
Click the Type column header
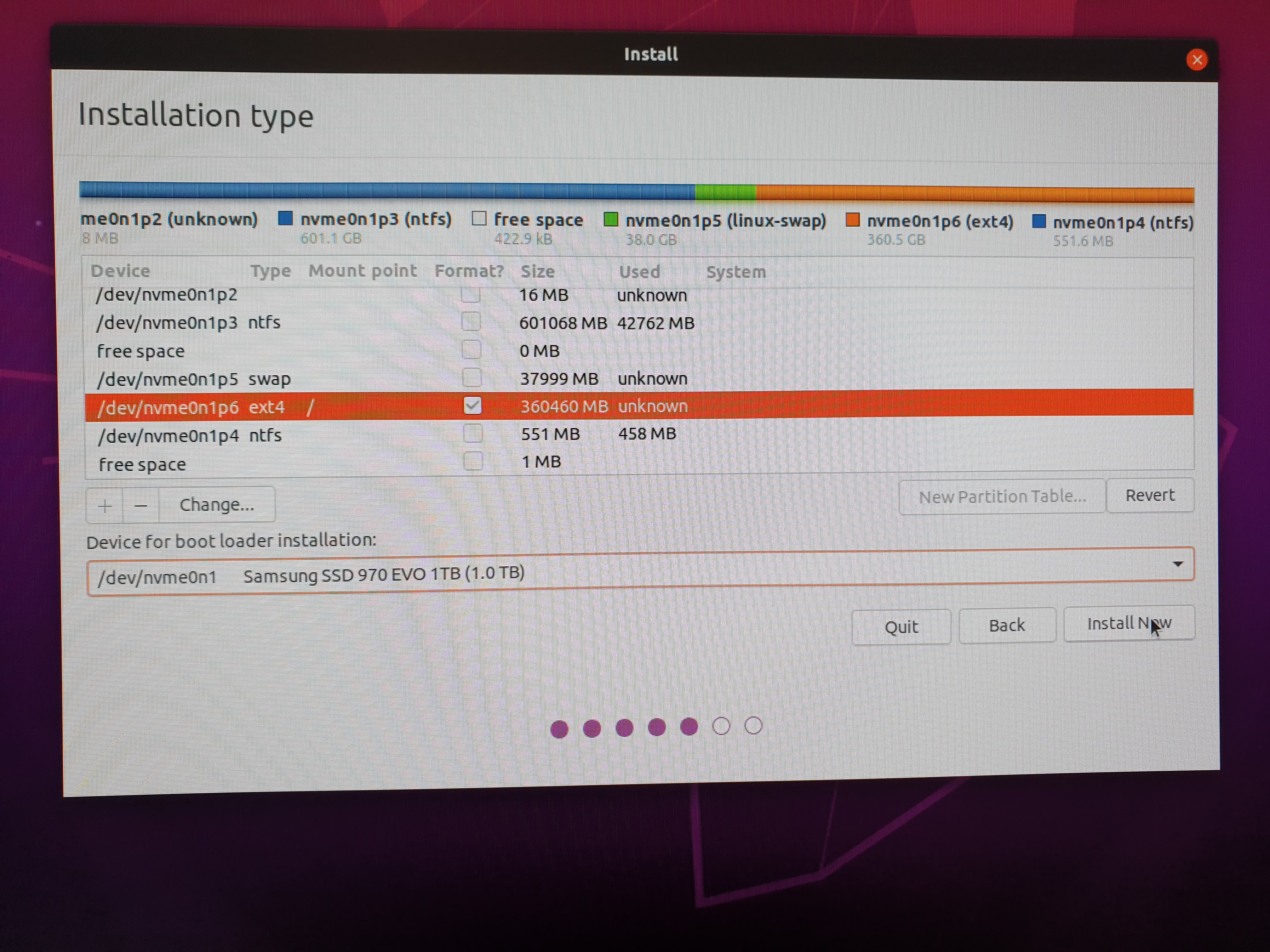coord(271,271)
